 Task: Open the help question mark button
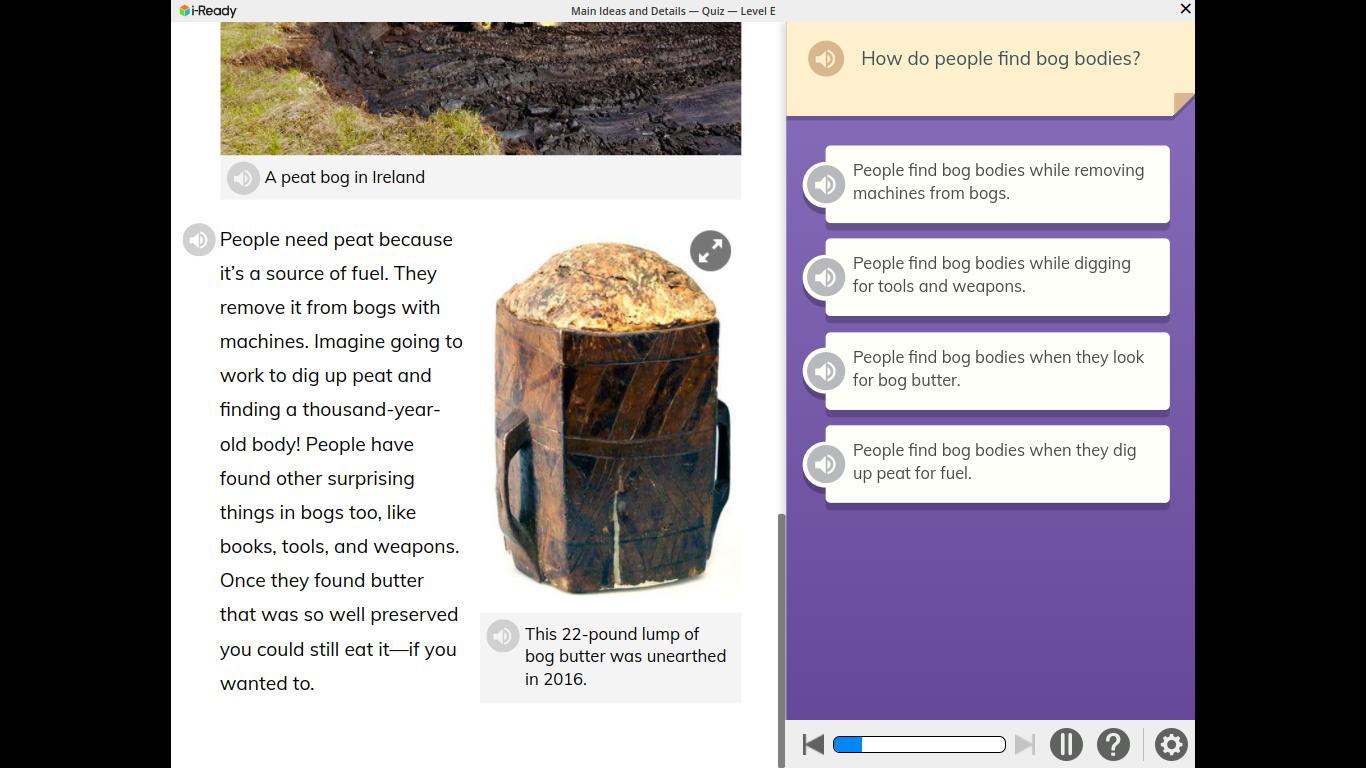click(x=1113, y=745)
